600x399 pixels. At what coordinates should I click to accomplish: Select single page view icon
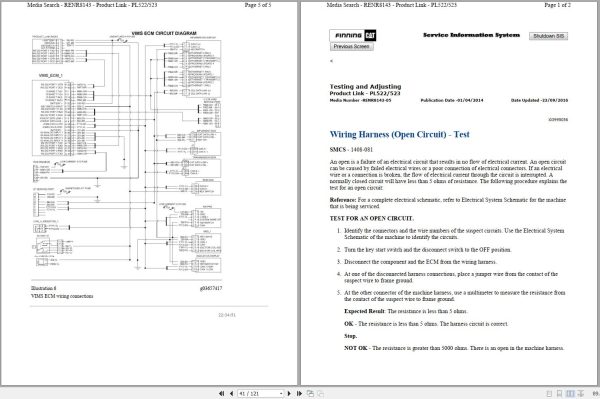pyautogui.click(x=549, y=393)
